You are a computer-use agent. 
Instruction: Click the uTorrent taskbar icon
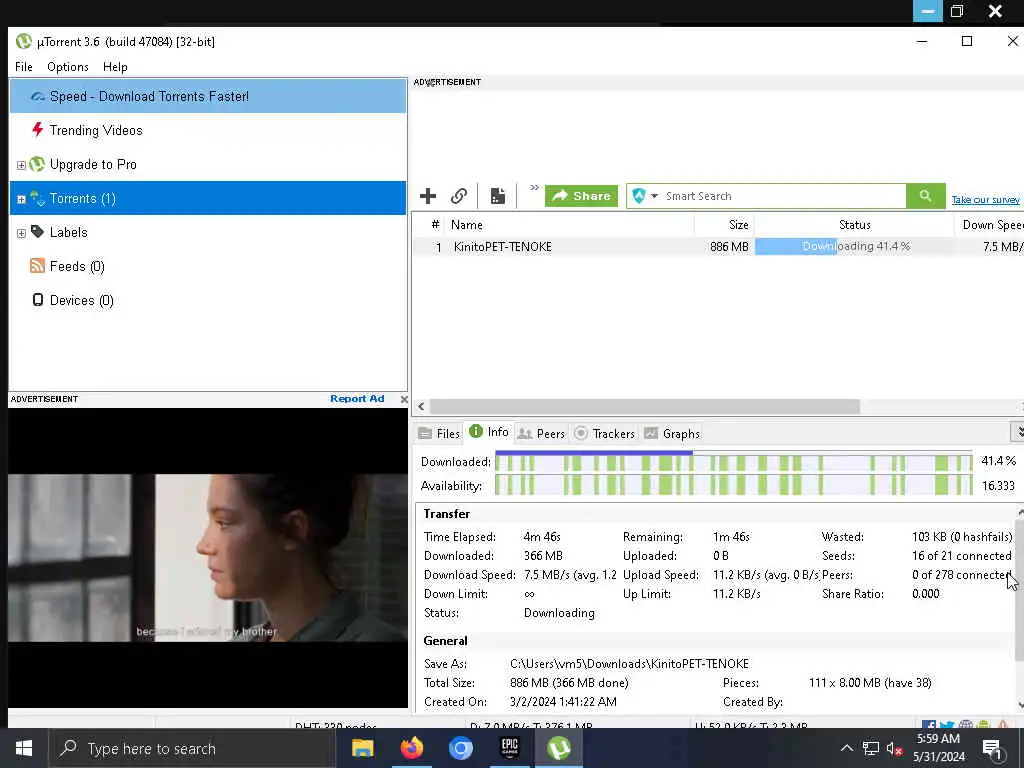(558, 748)
